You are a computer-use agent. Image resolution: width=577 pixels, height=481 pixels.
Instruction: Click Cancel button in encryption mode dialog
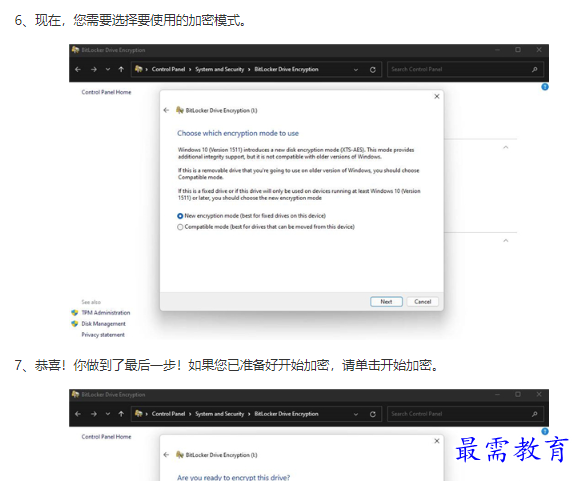pyautogui.click(x=422, y=302)
